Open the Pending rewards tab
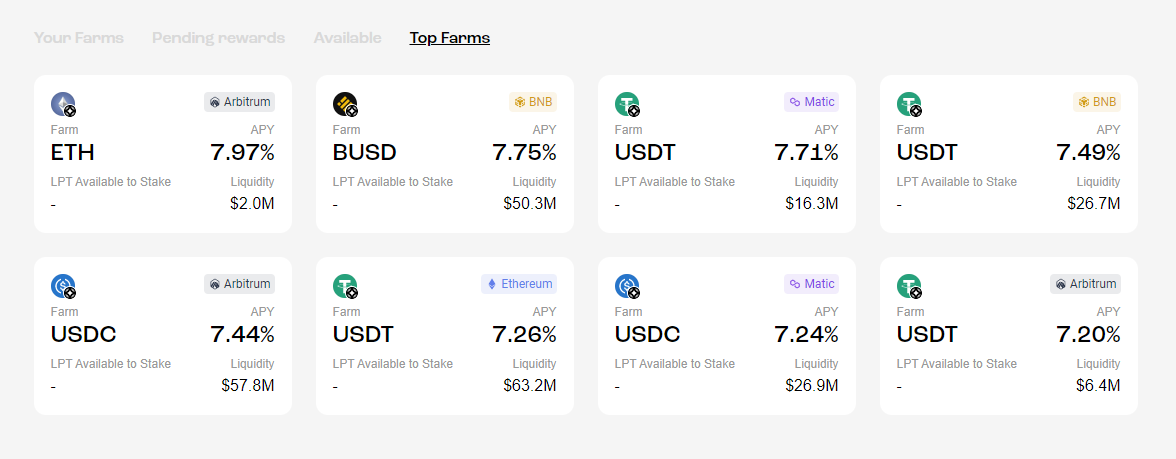 (x=218, y=38)
